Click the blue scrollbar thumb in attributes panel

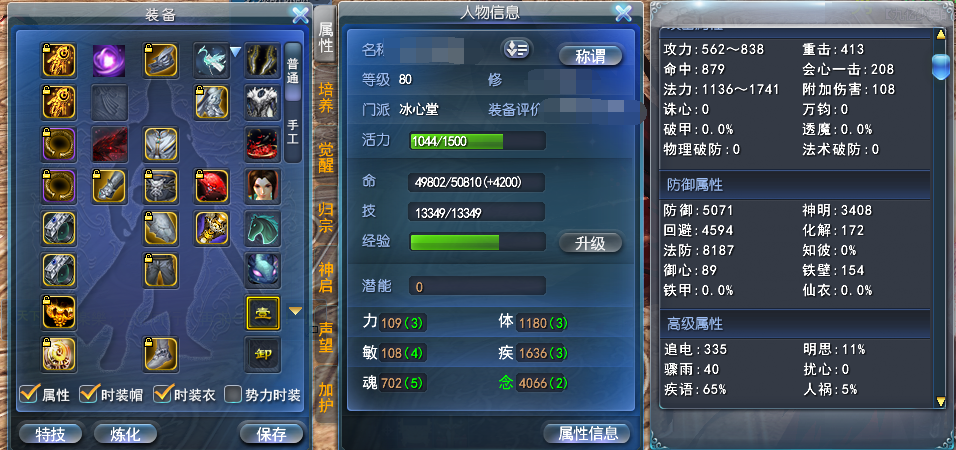[x=940, y=66]
